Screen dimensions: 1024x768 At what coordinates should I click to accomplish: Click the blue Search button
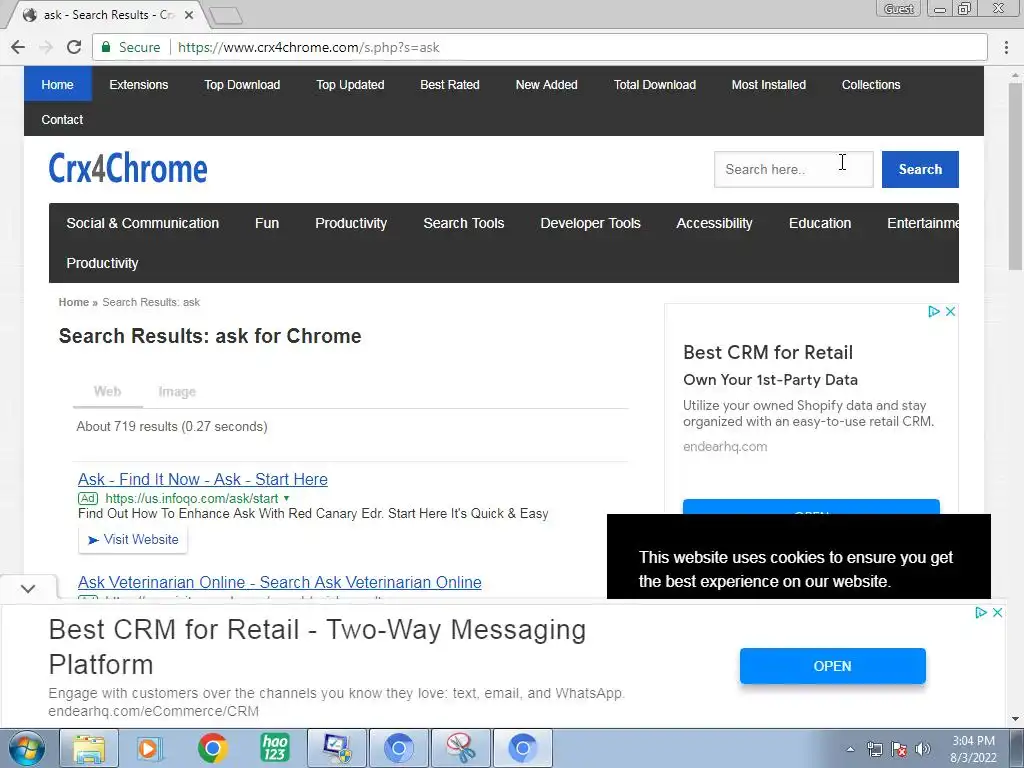(920, 169)
